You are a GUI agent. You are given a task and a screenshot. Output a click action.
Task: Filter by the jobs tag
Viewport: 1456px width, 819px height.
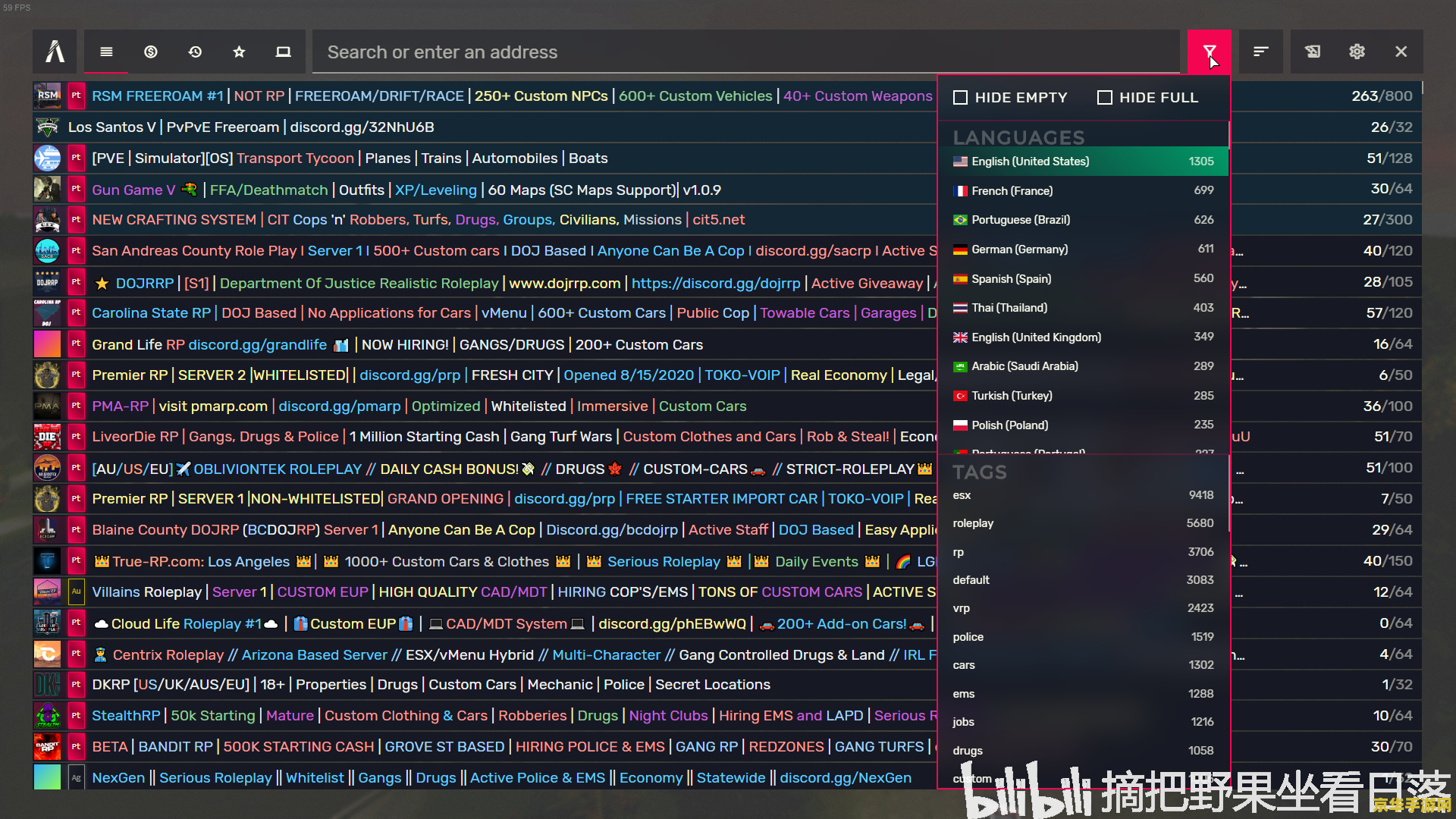1083,722
